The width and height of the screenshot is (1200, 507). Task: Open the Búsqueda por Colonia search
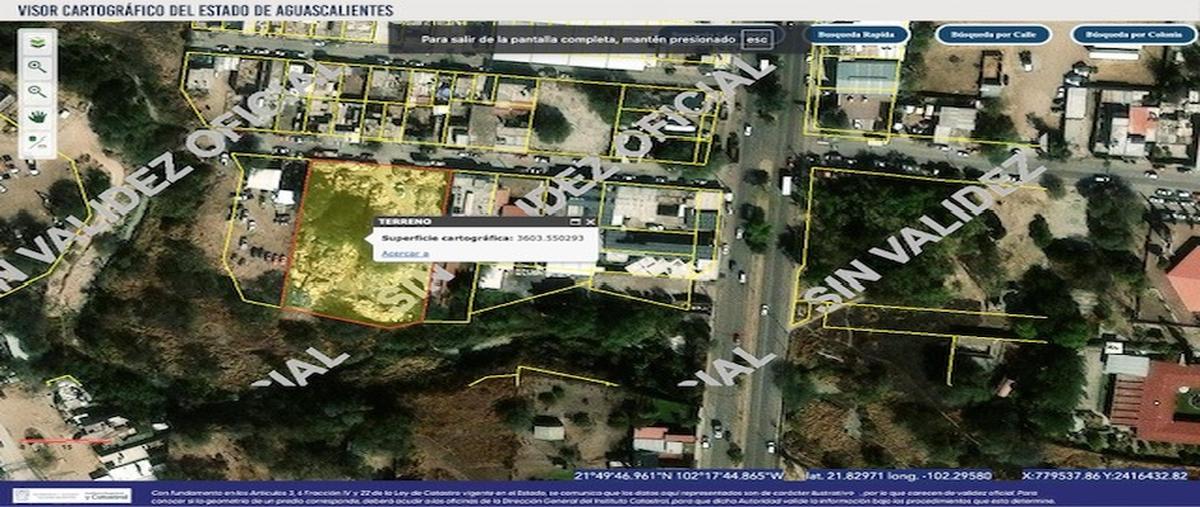coord(1134,34)
